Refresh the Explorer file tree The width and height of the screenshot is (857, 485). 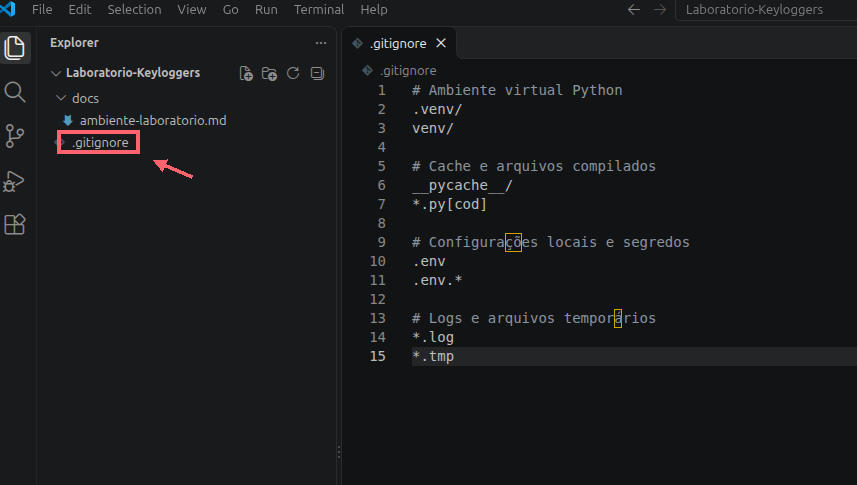tap(293, 73)
